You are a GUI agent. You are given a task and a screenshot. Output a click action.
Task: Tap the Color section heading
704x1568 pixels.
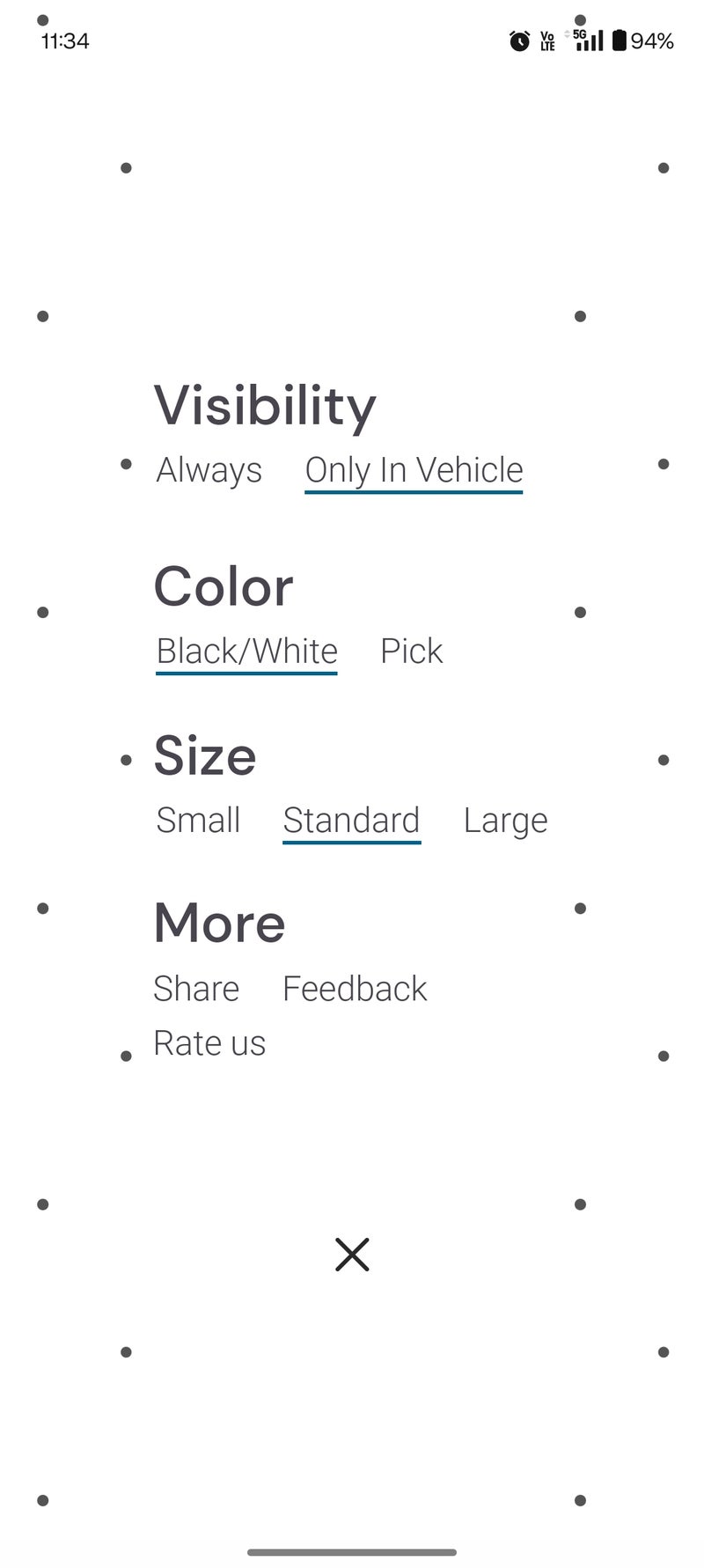(x=224, y=587)
